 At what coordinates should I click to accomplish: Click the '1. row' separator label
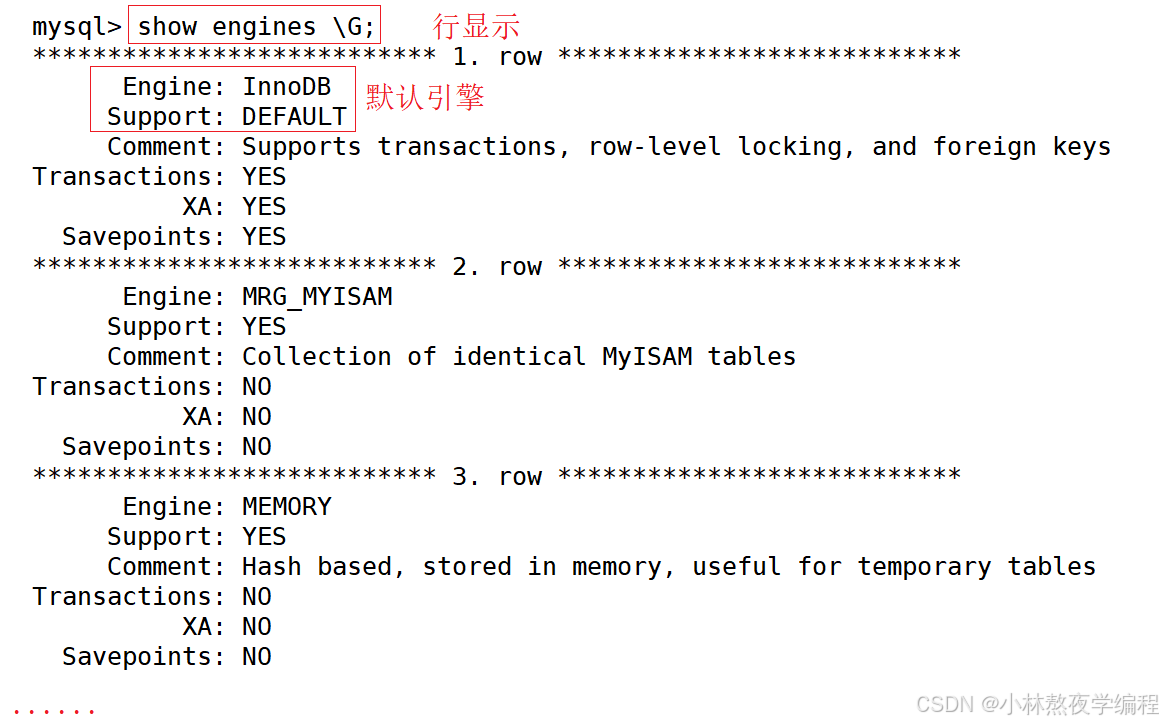coord(497,56)
